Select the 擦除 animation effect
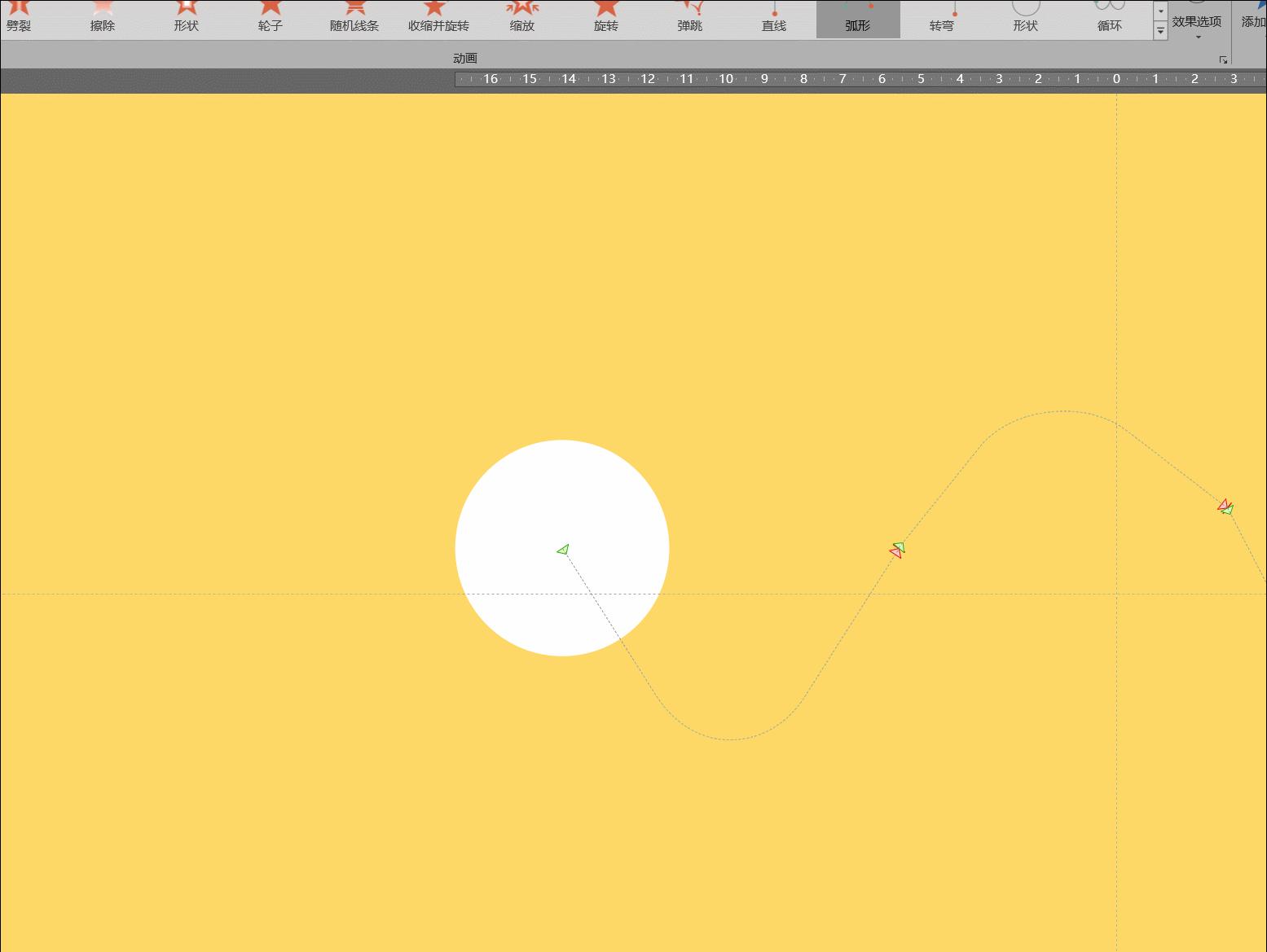This screenshot has width=1267, height=952. click(103, 18)
